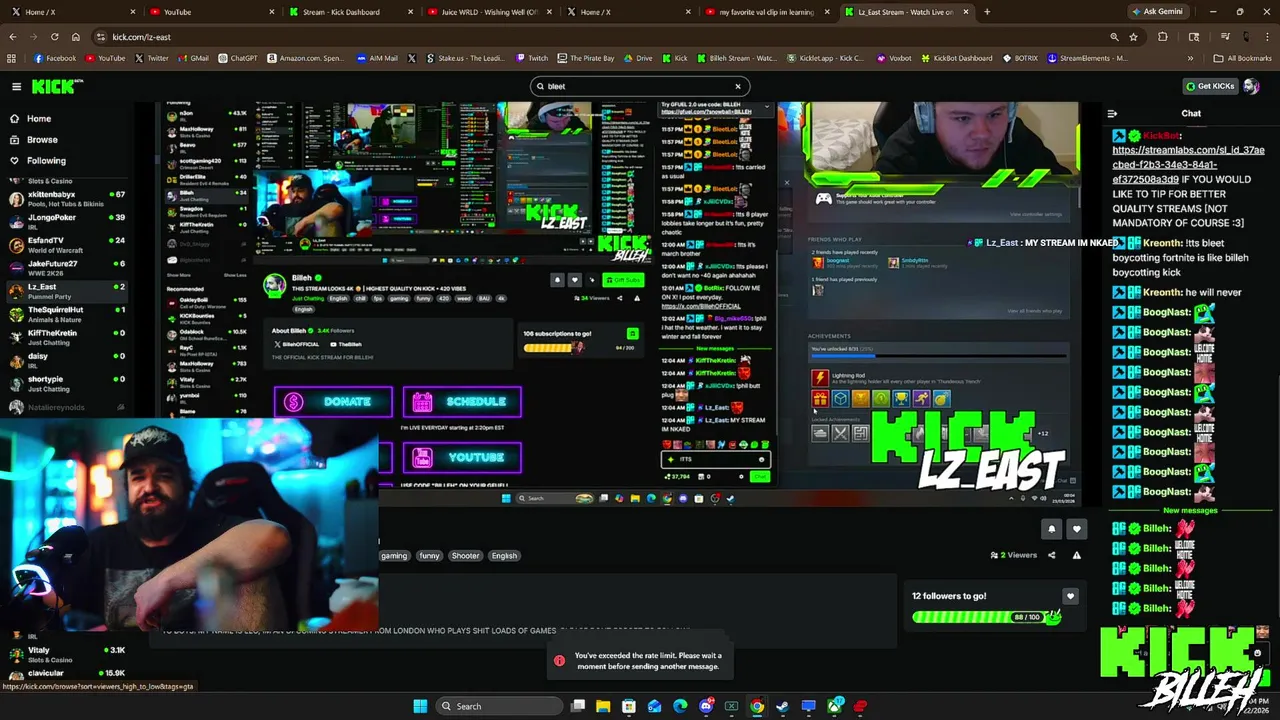Open the emote picker in chat
The height and width of the screenshot is (720, 1280).
(x=1257, y=653)
